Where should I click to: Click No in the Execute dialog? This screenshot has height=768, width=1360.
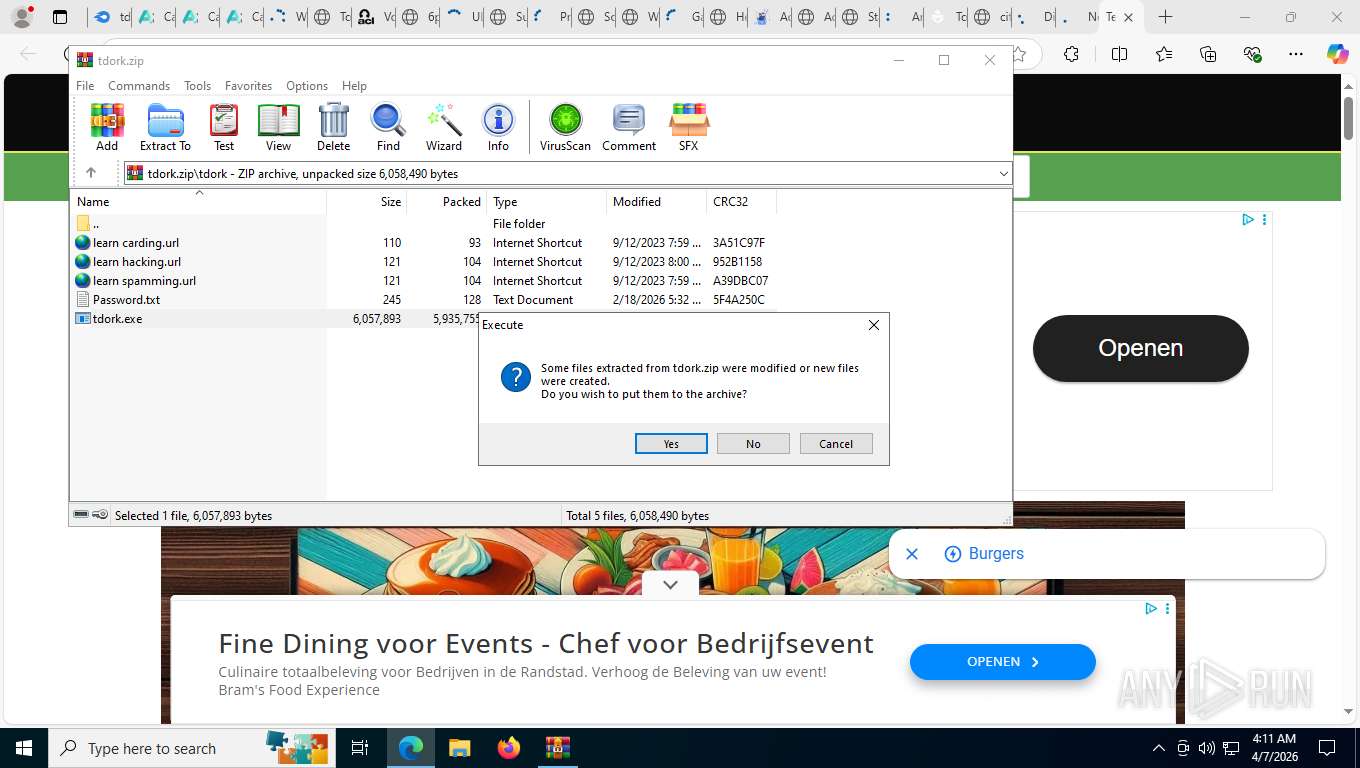tap(753, 444)
